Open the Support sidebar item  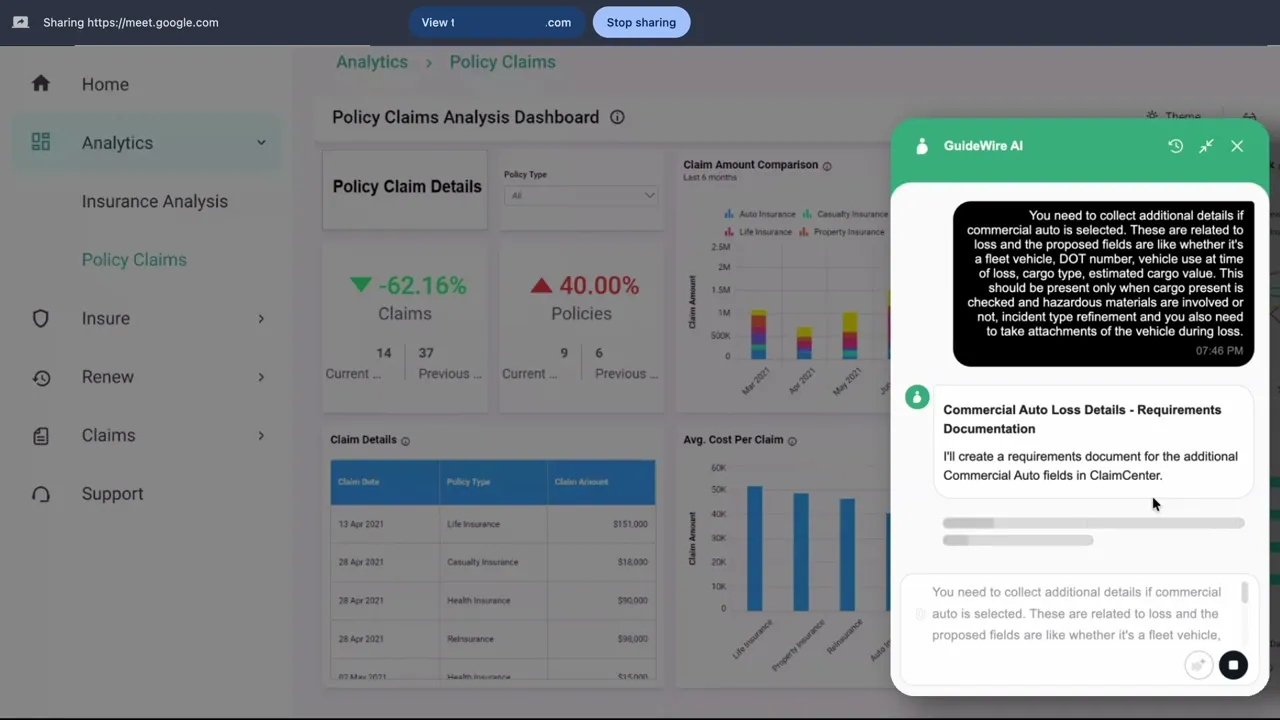(x=112, y=494)
